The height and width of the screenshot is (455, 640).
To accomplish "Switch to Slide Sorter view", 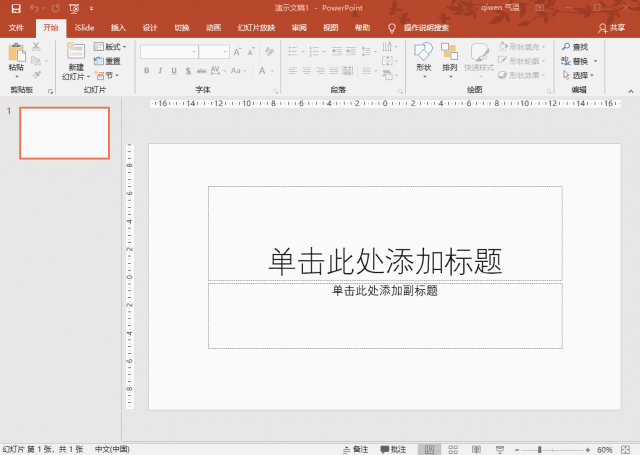I will pos(453,449).
